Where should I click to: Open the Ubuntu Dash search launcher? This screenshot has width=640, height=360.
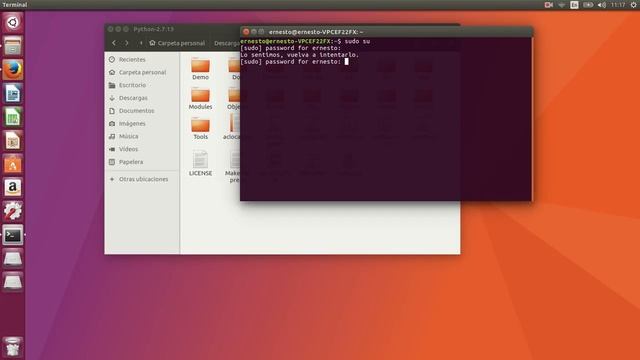13,22
